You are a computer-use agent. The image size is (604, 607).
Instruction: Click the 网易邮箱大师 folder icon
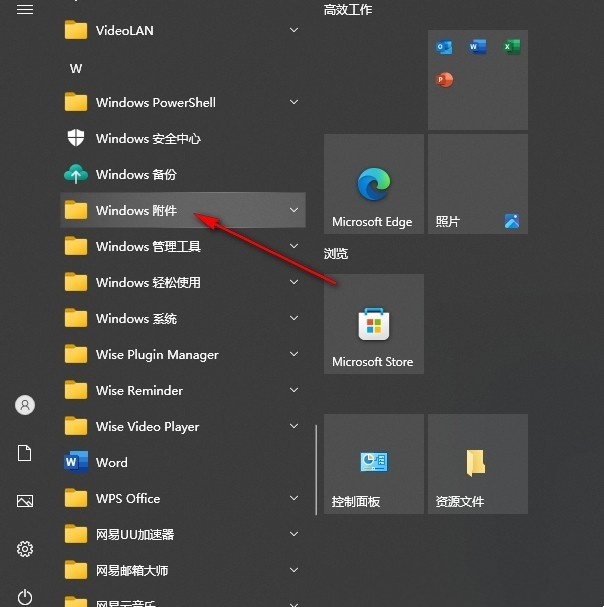click(x=76, y=570)
